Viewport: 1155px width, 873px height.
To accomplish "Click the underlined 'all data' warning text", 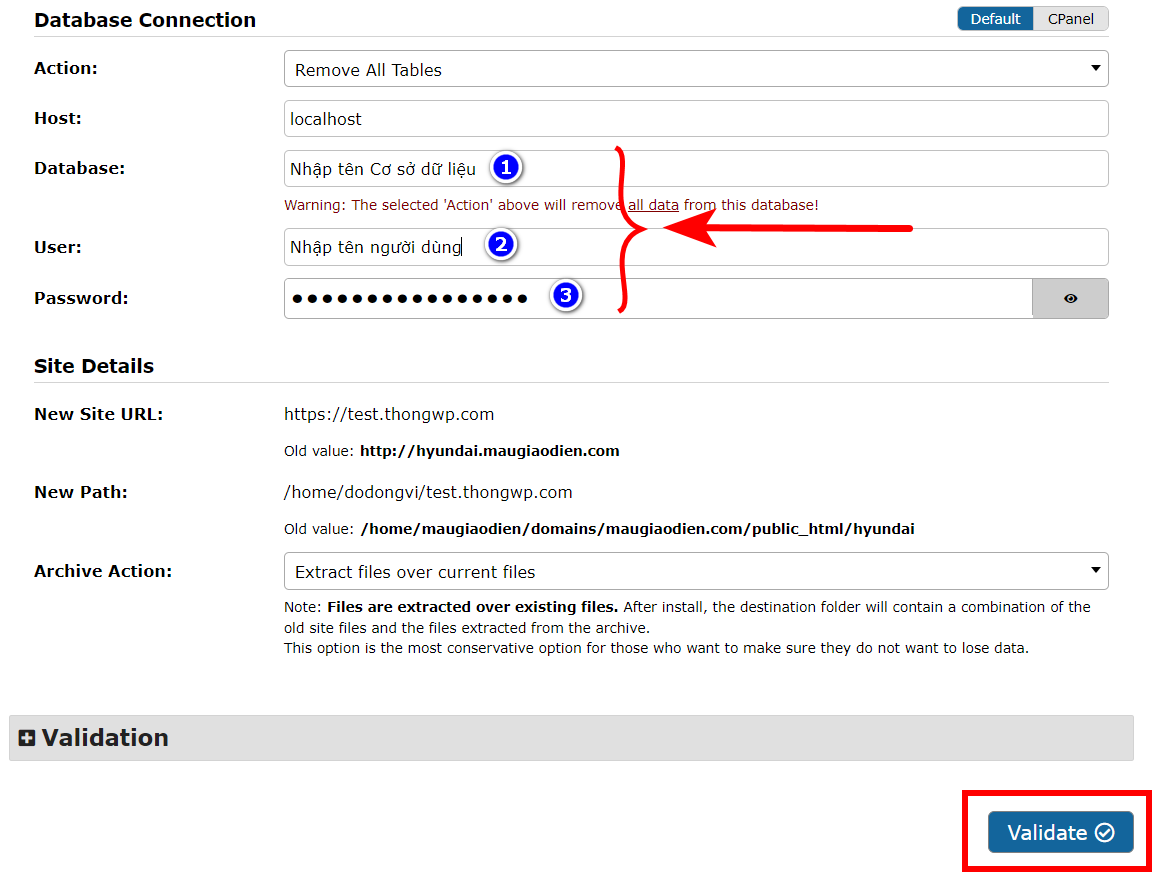I will [653, 205].
